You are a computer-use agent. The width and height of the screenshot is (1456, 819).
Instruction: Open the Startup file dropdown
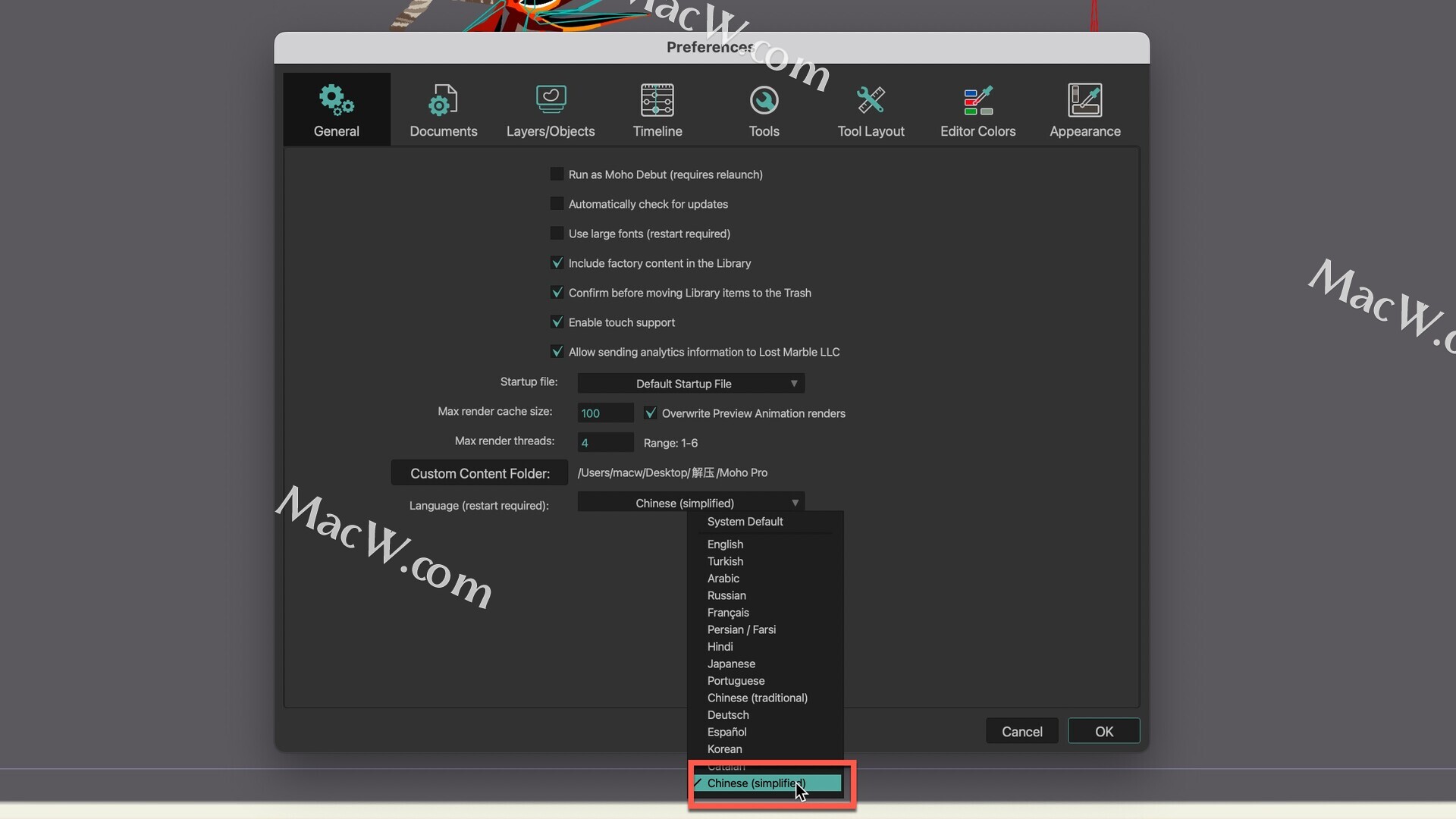coord(691,384)
